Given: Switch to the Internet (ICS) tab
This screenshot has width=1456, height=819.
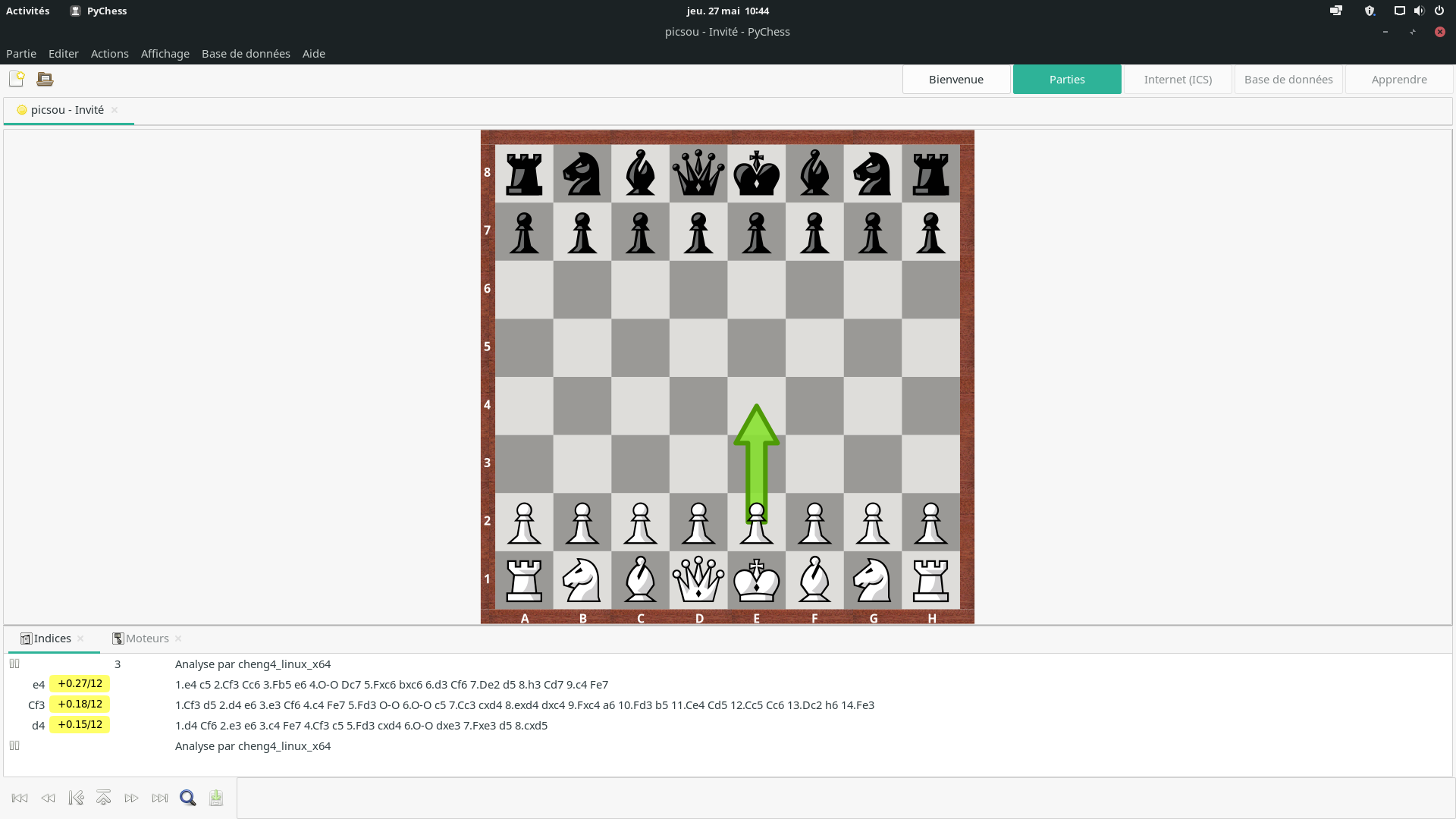Looking at the screenshot, I should [x=1177, y=79].
